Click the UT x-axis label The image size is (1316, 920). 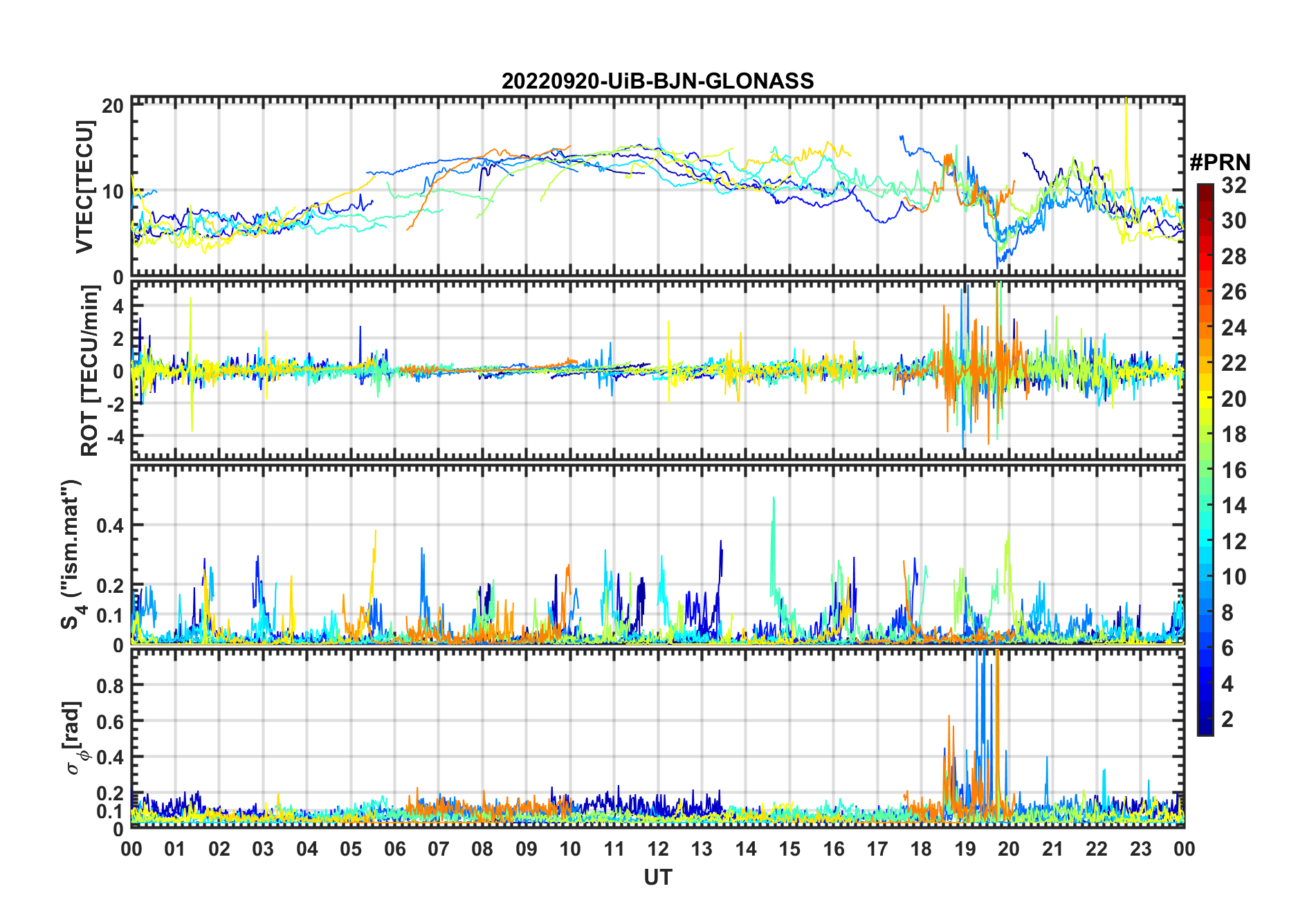pos(657,877)
